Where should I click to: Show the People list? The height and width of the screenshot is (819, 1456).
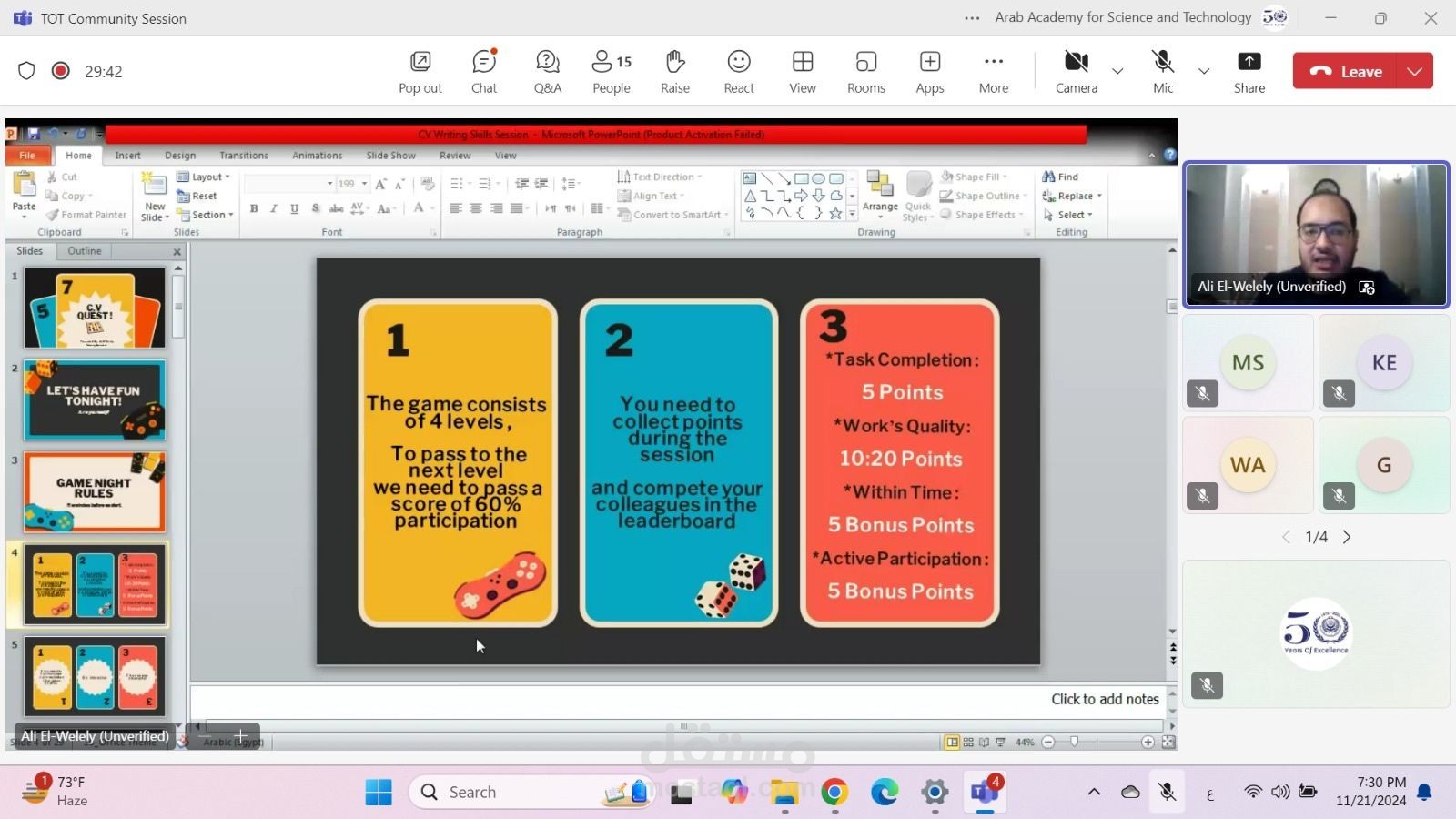coord(612,72)
